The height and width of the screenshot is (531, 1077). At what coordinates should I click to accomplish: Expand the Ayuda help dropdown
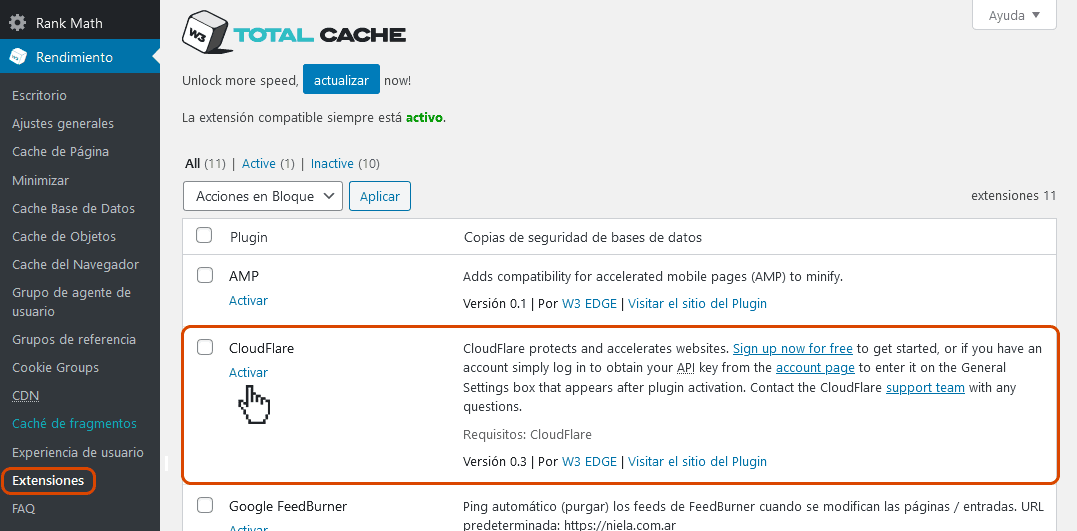pyautogui.click(x=1014, y=15)
